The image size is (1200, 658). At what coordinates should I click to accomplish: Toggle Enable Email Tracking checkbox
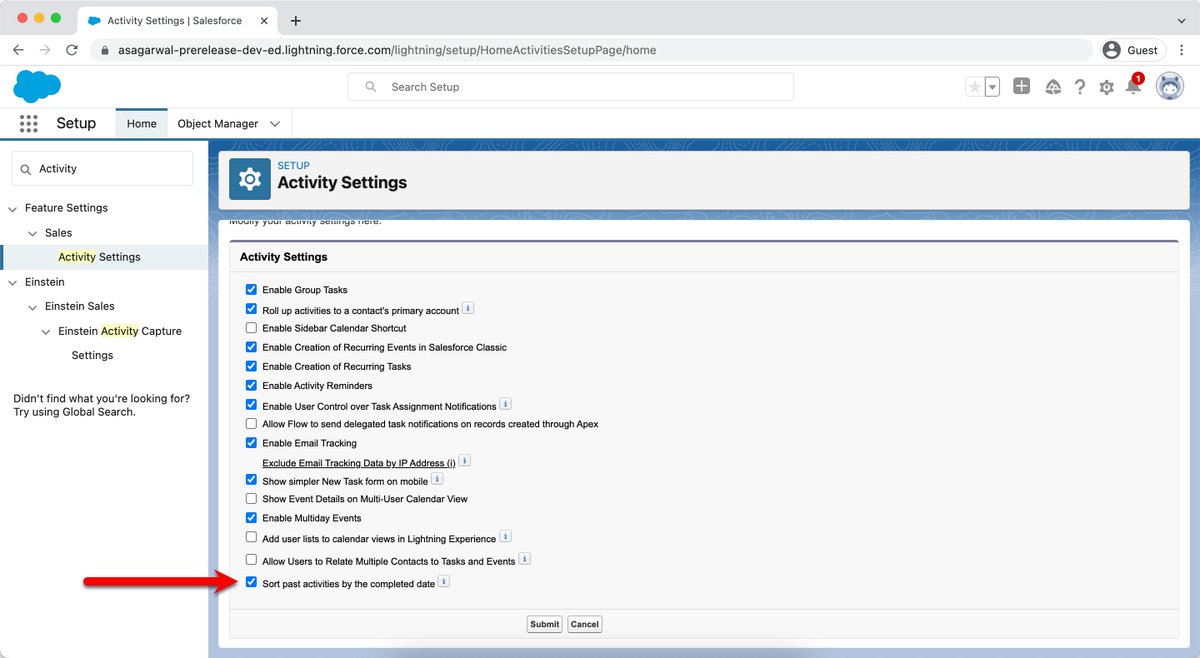[251, 443]
